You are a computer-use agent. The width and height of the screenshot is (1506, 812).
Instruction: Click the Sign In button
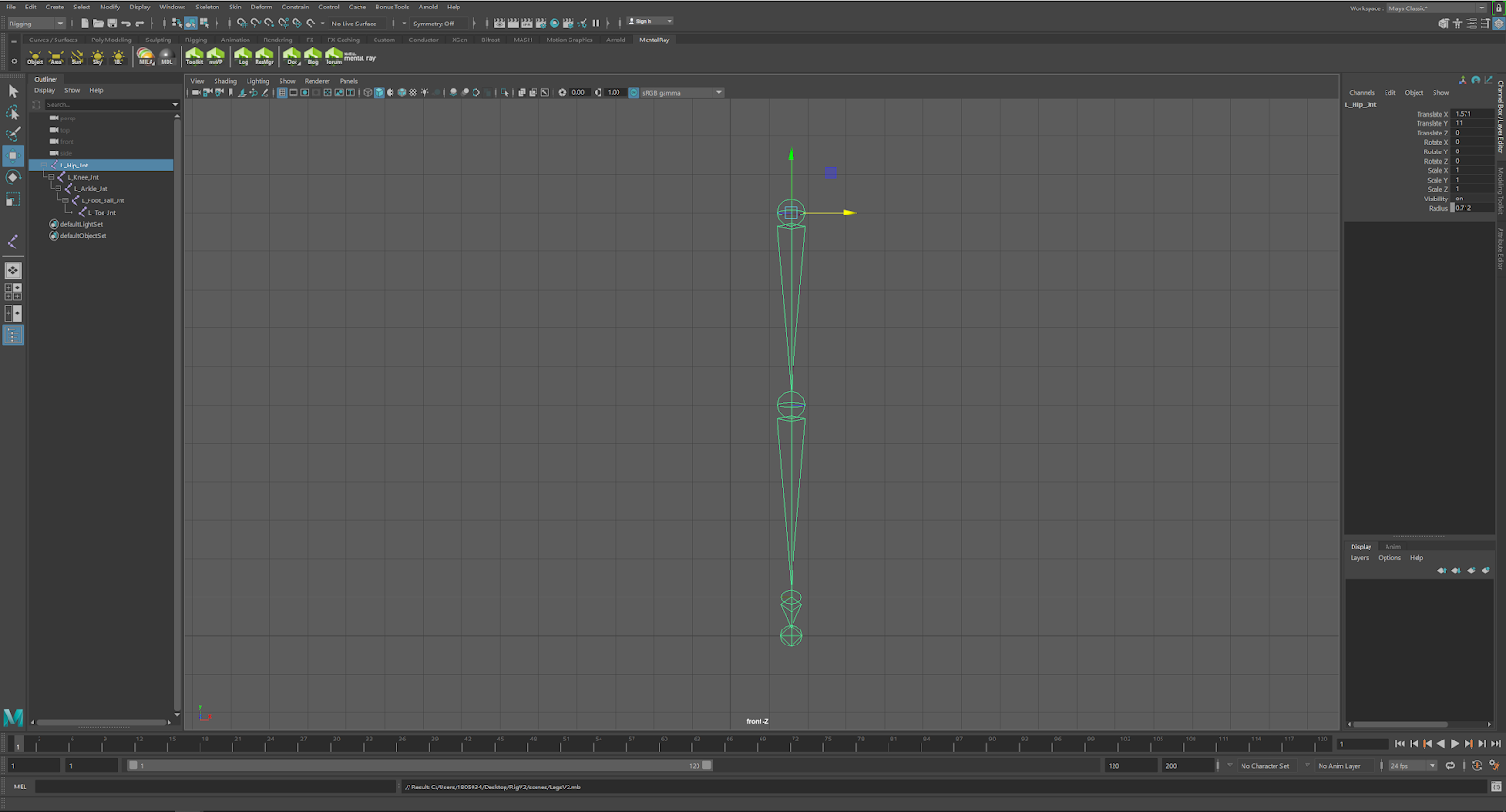(649, 21)
